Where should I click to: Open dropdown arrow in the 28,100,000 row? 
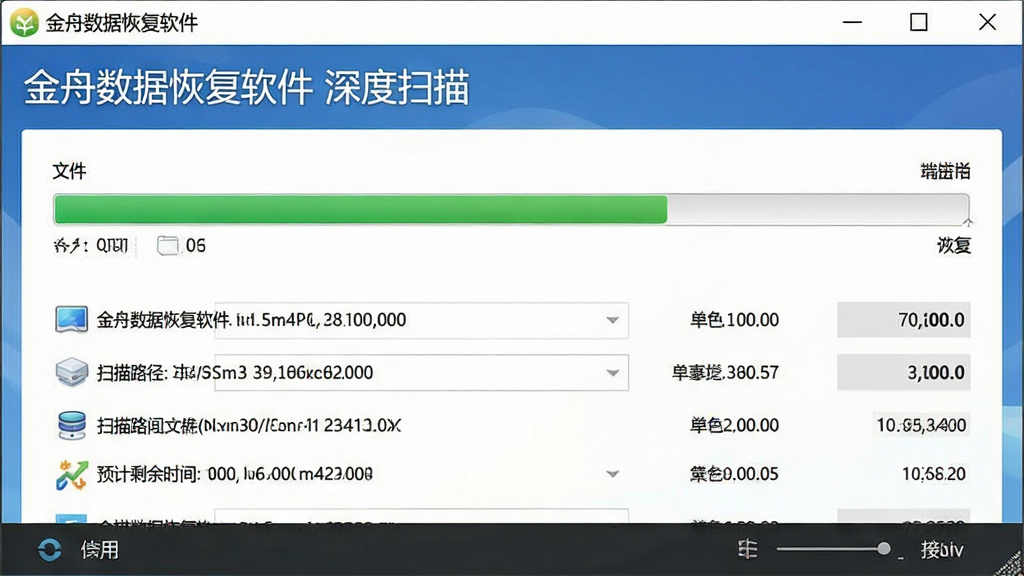point(612,320)
